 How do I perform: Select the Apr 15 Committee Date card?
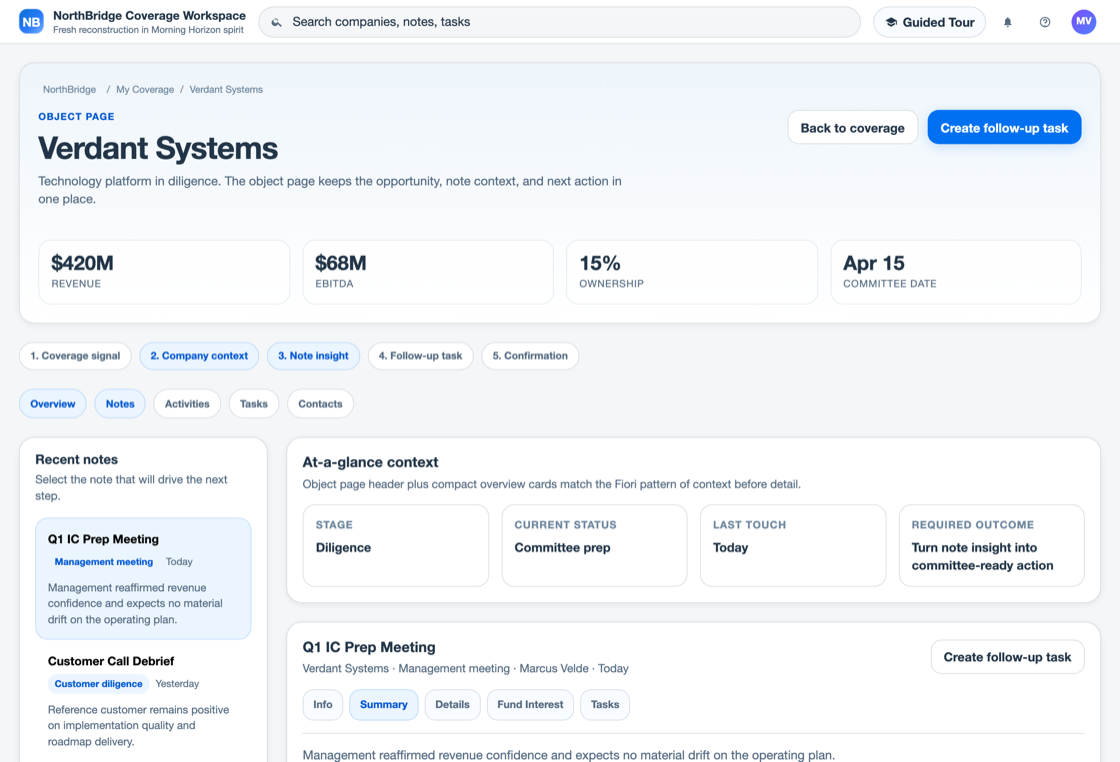click(x=956, y=272)
